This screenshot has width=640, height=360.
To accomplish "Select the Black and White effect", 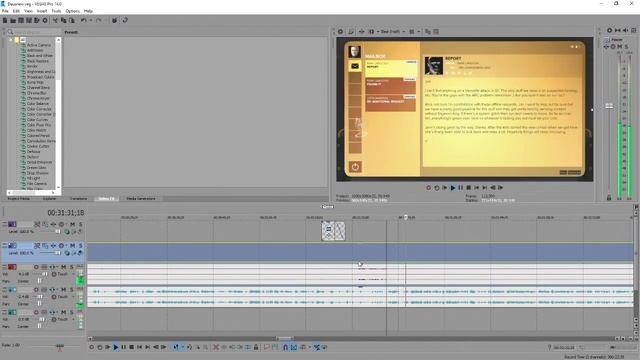I will [40, 56].
